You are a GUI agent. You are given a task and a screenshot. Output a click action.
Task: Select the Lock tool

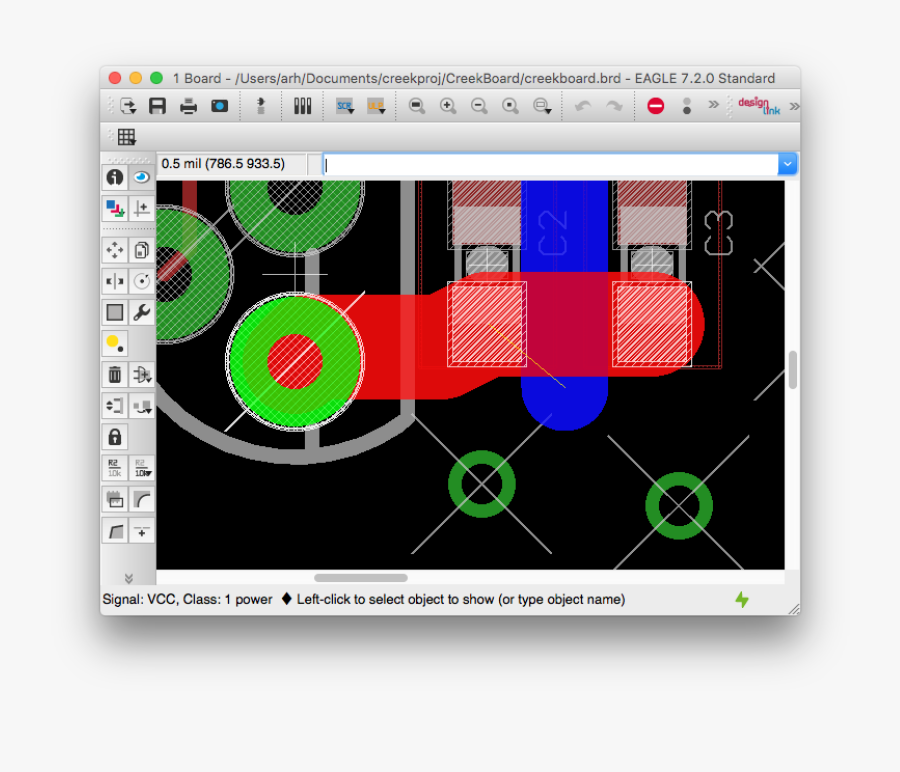click(114, 436)
